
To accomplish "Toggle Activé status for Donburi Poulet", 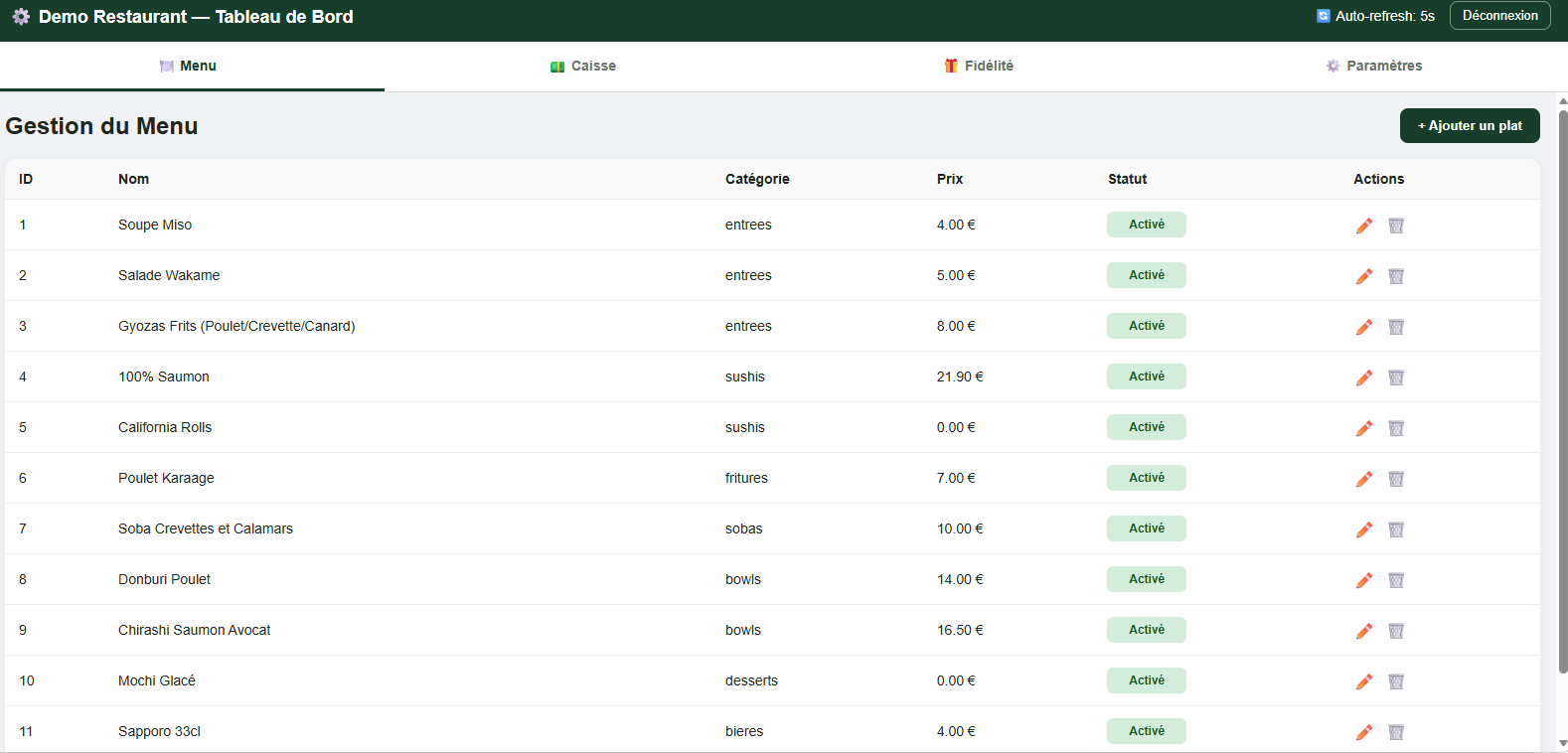I will tap(1147, 579).
